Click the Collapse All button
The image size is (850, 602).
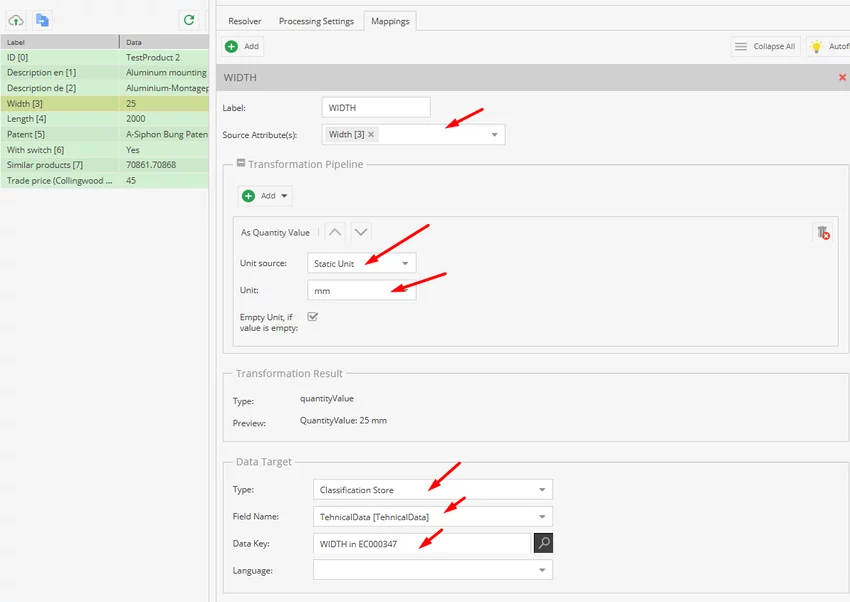[x=765, y=47]
